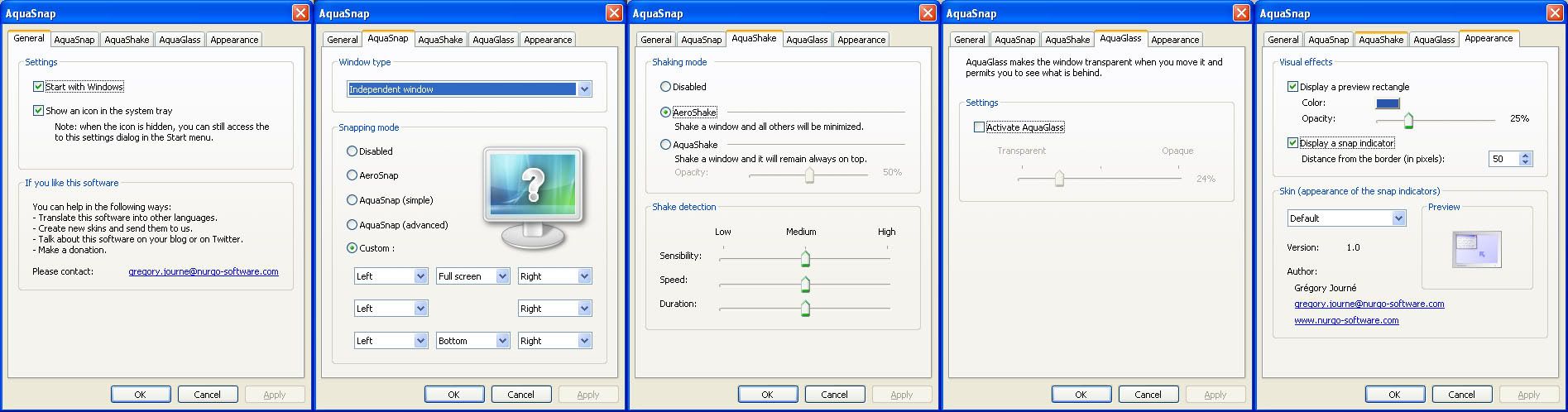Image resolution: width=1568 pixels, height=412 pixels.
Task: Click the preview rectangle Opacity slider at 25%
Action: 1407,120
